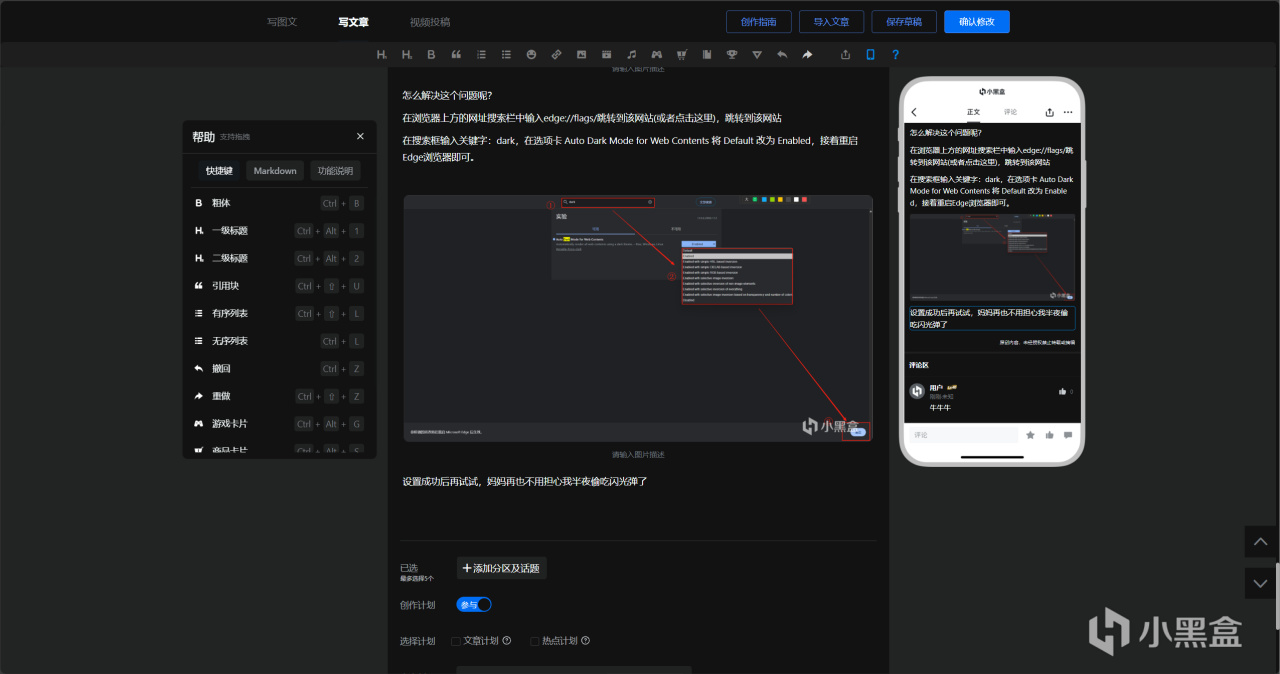Insert an image using picture icon
Viewport: 1280px width, 674px height.
coord(581,54)
